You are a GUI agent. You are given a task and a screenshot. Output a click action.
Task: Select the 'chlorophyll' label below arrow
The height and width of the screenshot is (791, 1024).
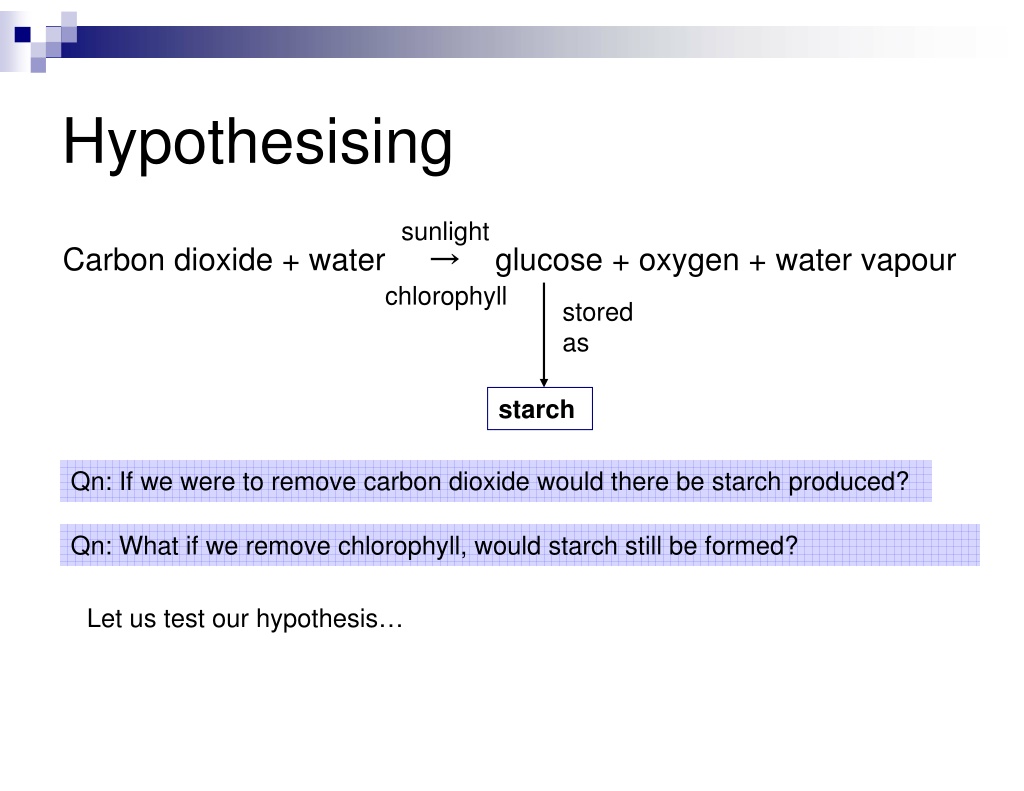click(445, 297)
